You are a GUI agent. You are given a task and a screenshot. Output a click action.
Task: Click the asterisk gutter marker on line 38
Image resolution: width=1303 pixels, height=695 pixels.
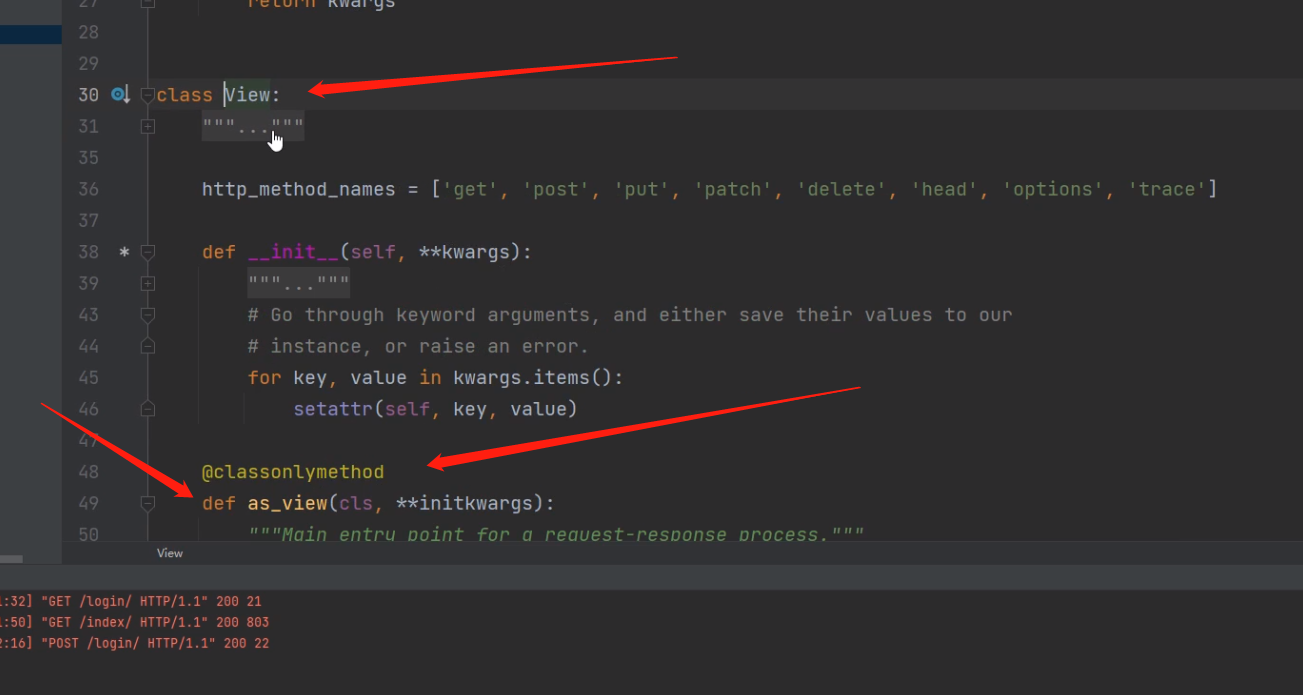click(124, 252)
